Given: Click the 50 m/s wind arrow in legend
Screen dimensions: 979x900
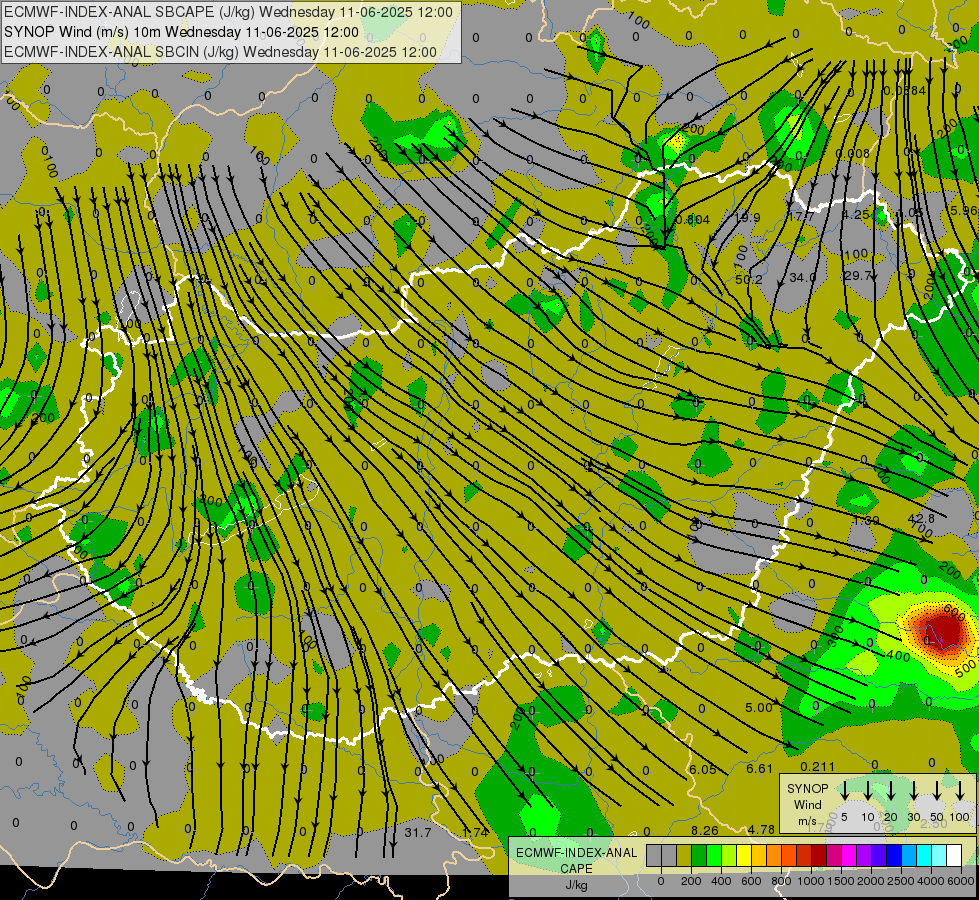Looking at the screenshot, I should 937,791.
